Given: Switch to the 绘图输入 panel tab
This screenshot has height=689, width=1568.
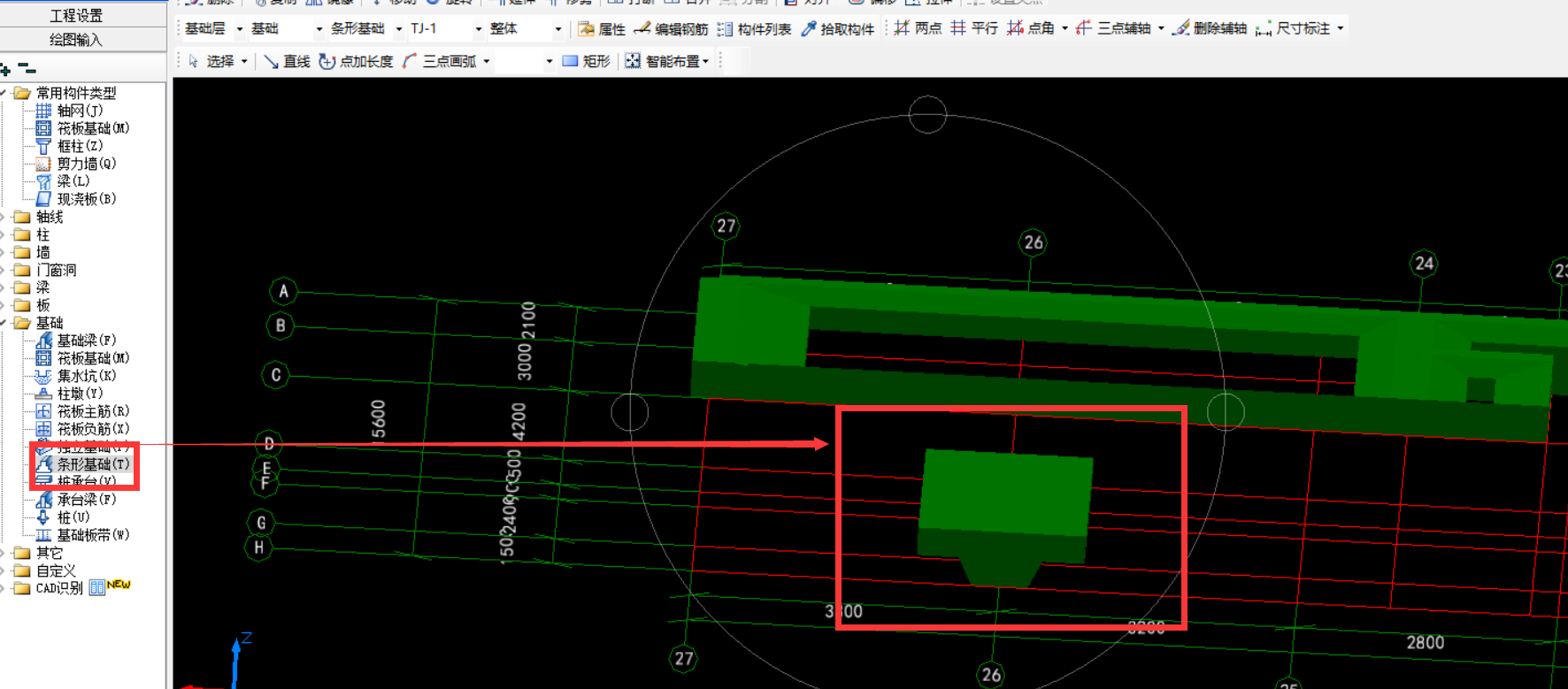Looking at the screenshot, I should pyautogui.click(x=76, y=39).
